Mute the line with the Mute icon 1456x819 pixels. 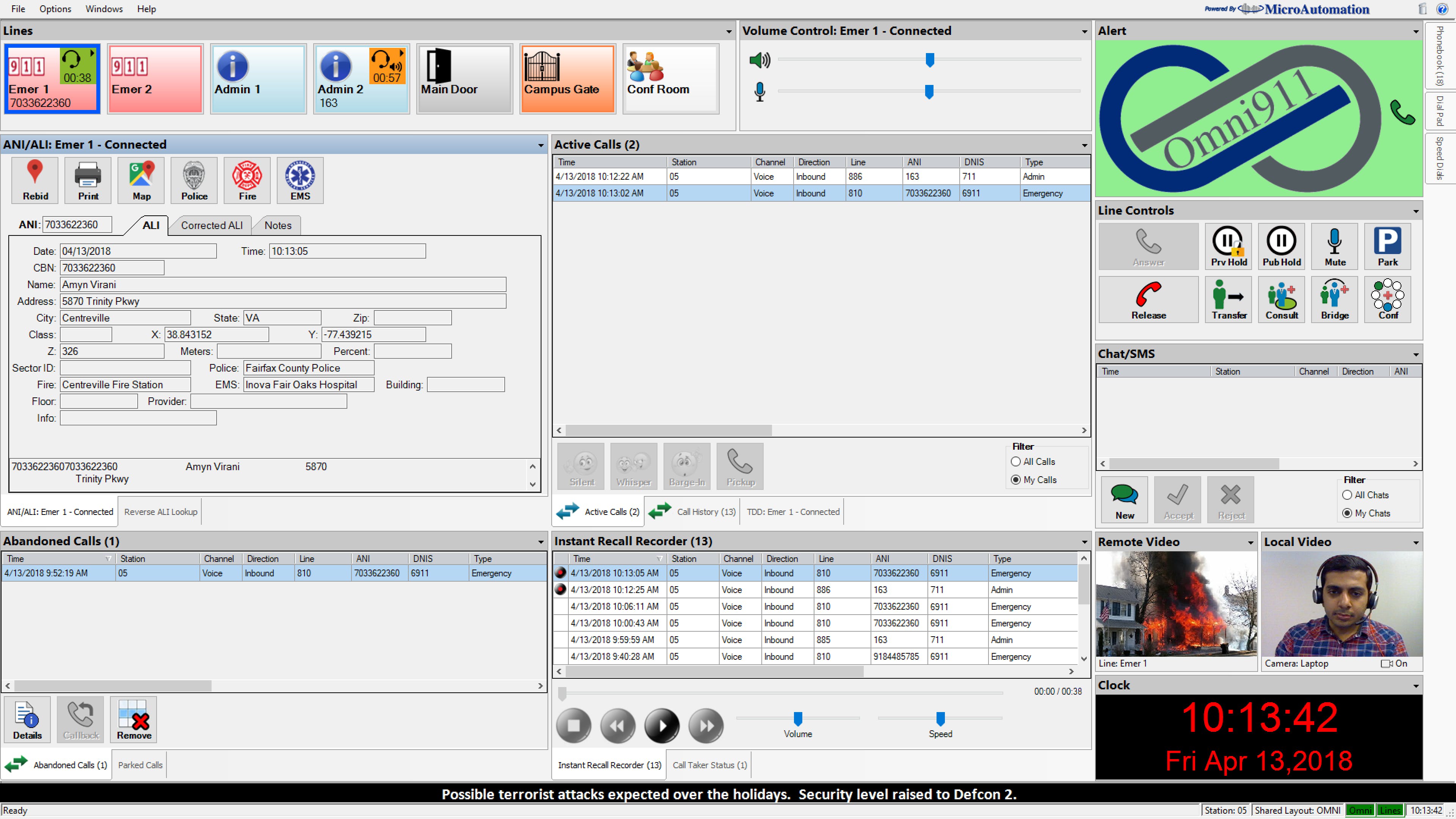1335,246
